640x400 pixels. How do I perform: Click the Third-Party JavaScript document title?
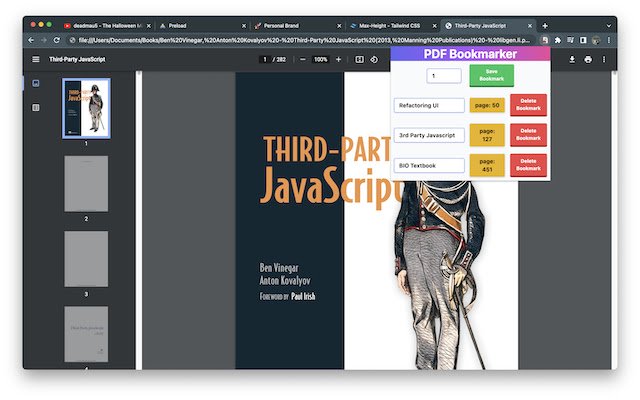tap(77, 60)
